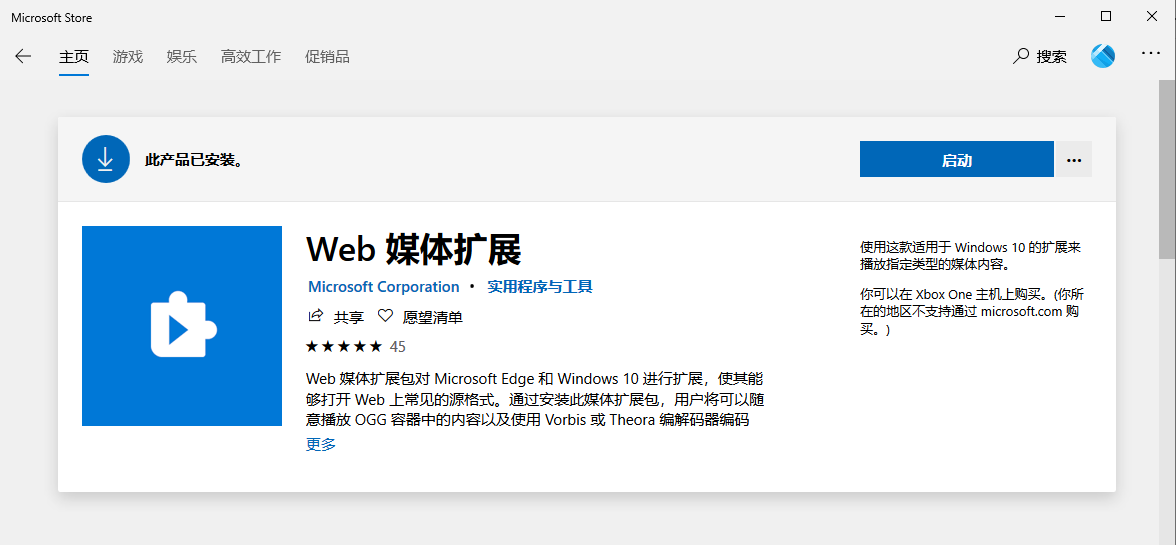1176x545 pixels.
Task: Click the Web 媒体扩展 app tile image
Action: (x=181, y=326)
